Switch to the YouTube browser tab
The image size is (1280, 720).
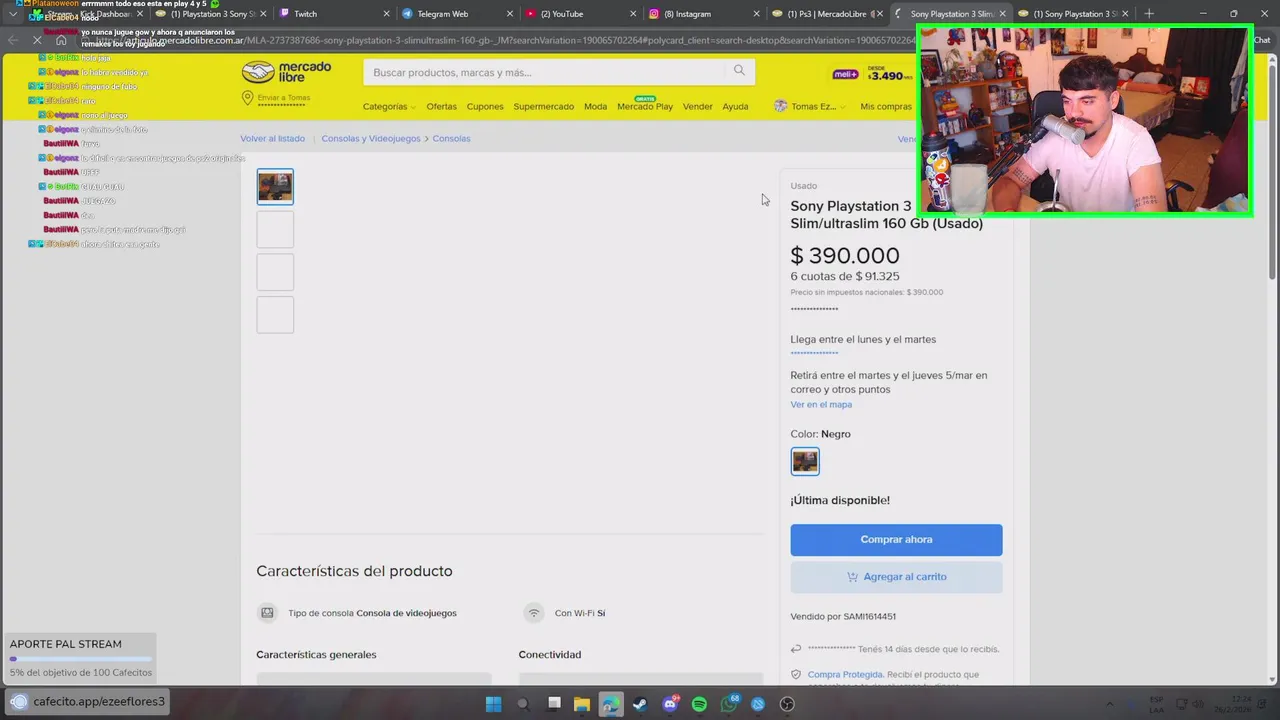pyautogui.click(x=578, y=14)
